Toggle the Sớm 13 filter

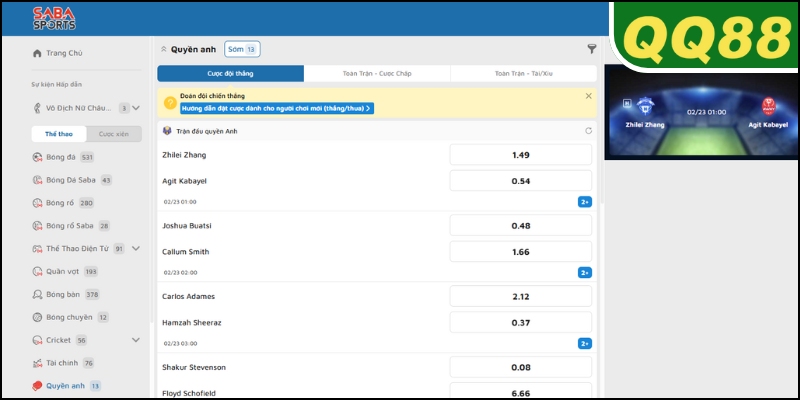pyautogui.click(x=242, y=48)
